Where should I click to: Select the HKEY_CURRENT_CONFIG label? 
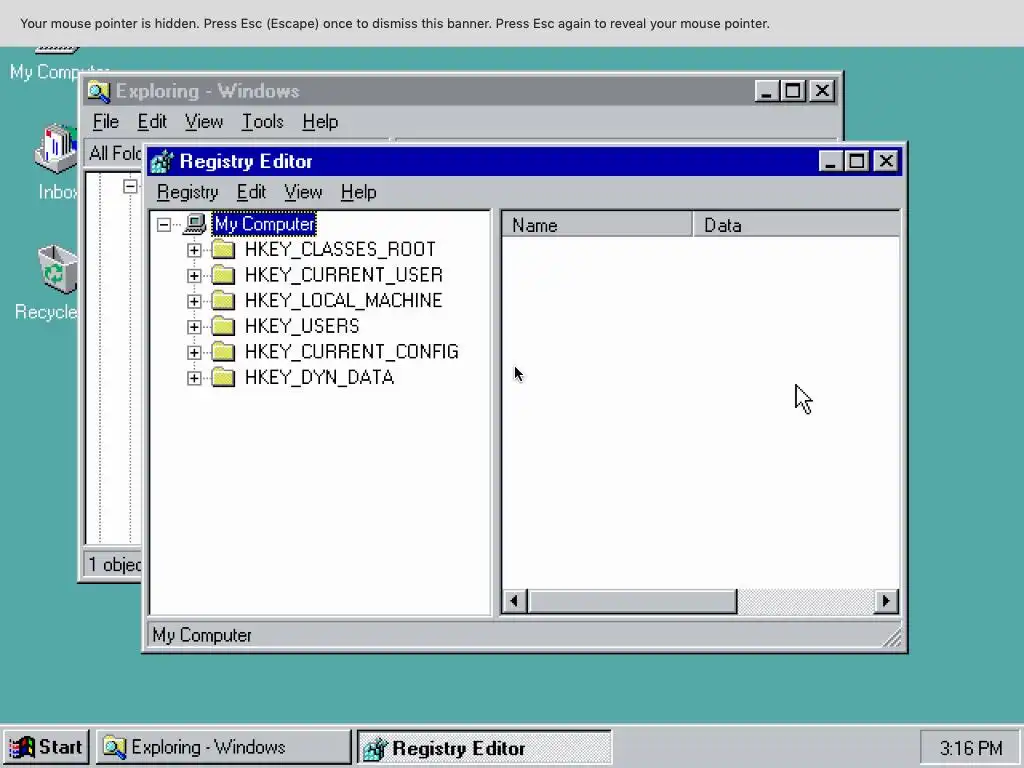tap(351, 352)
